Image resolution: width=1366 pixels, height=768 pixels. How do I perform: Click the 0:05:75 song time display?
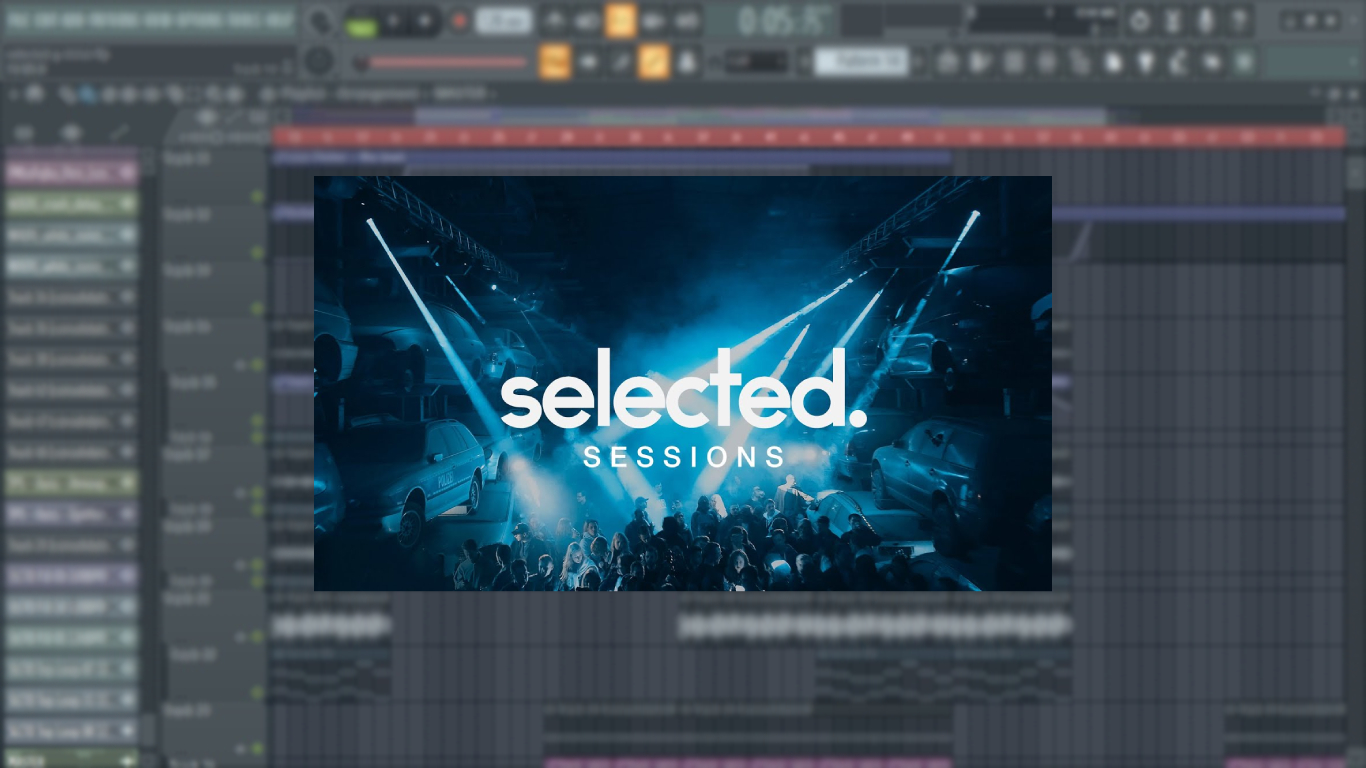(x=770, y=20)
